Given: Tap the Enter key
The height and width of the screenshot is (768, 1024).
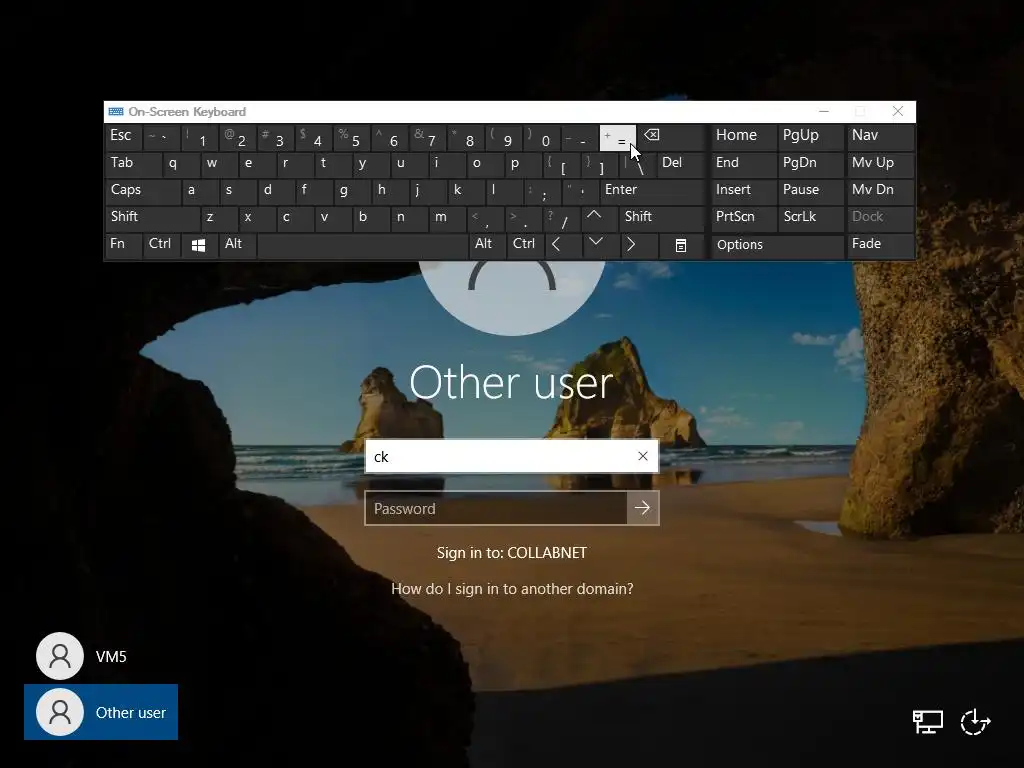Looking at the screenshot, I should 652,191.
